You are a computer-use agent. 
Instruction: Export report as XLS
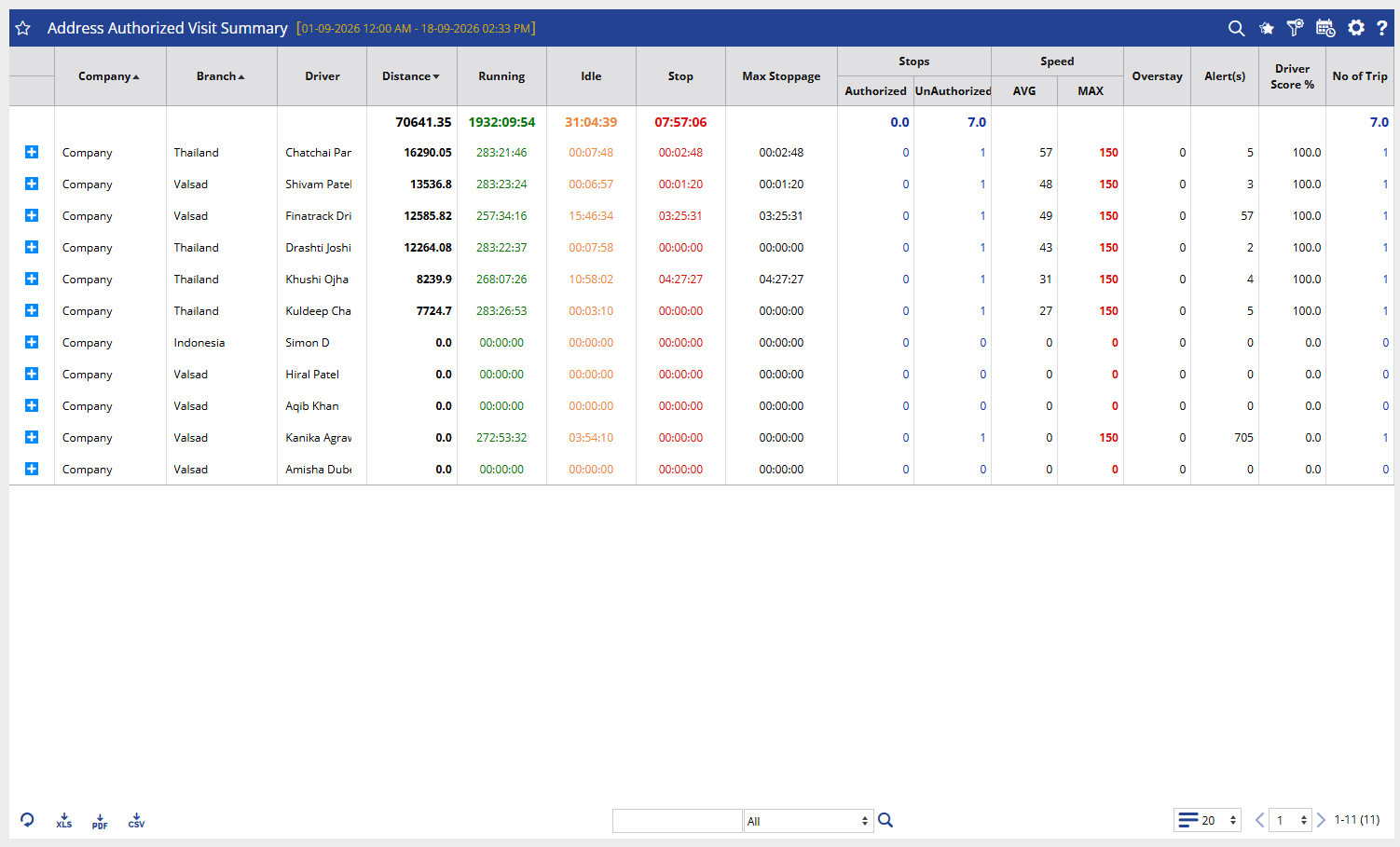tap(63, 820)
